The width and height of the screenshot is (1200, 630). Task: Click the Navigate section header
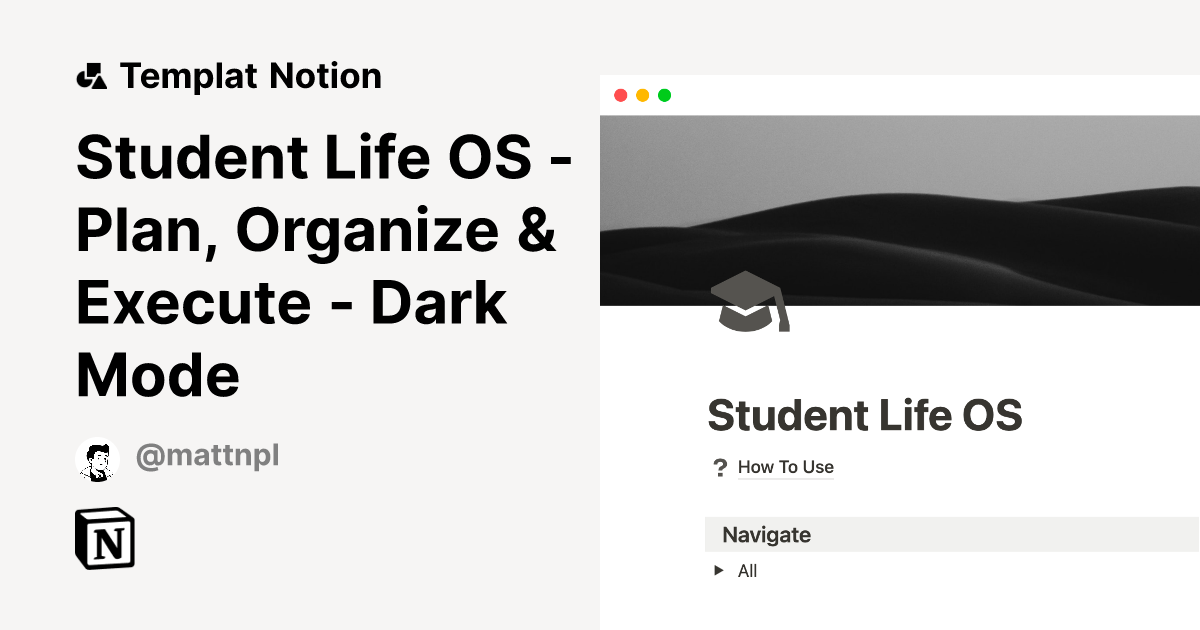click(x=765, y=534)
